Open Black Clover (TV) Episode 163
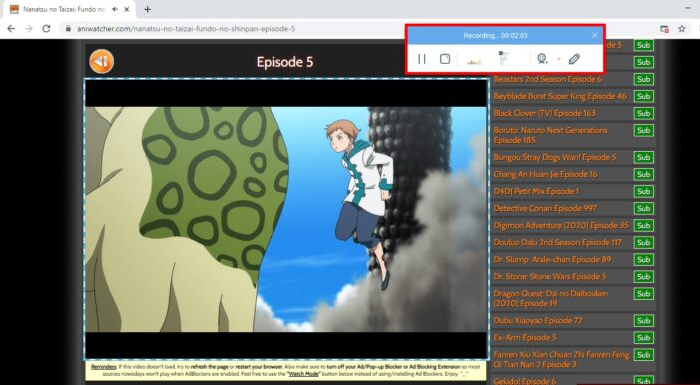Screen dimensions: 700x385 click(544, 113)
